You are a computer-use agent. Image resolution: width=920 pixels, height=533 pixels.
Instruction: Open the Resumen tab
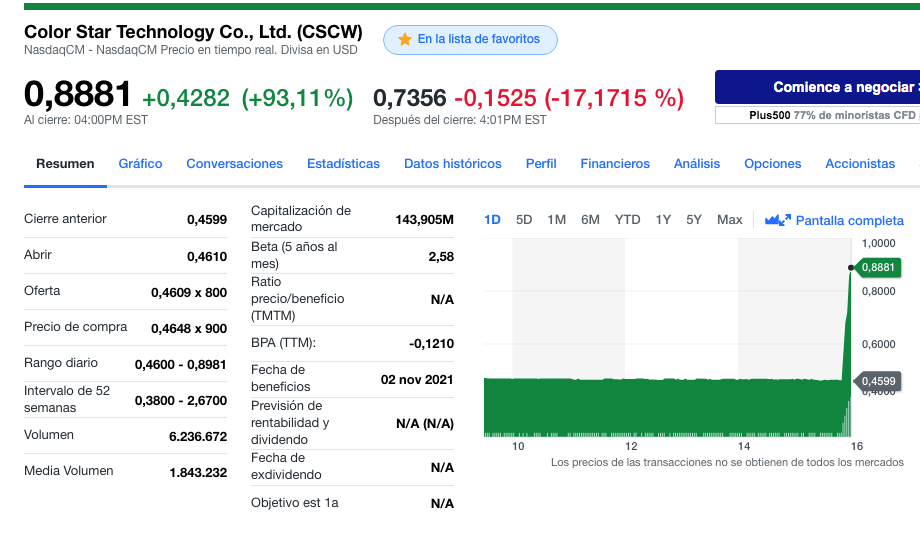pyautogui.click(x=65, y=164)
